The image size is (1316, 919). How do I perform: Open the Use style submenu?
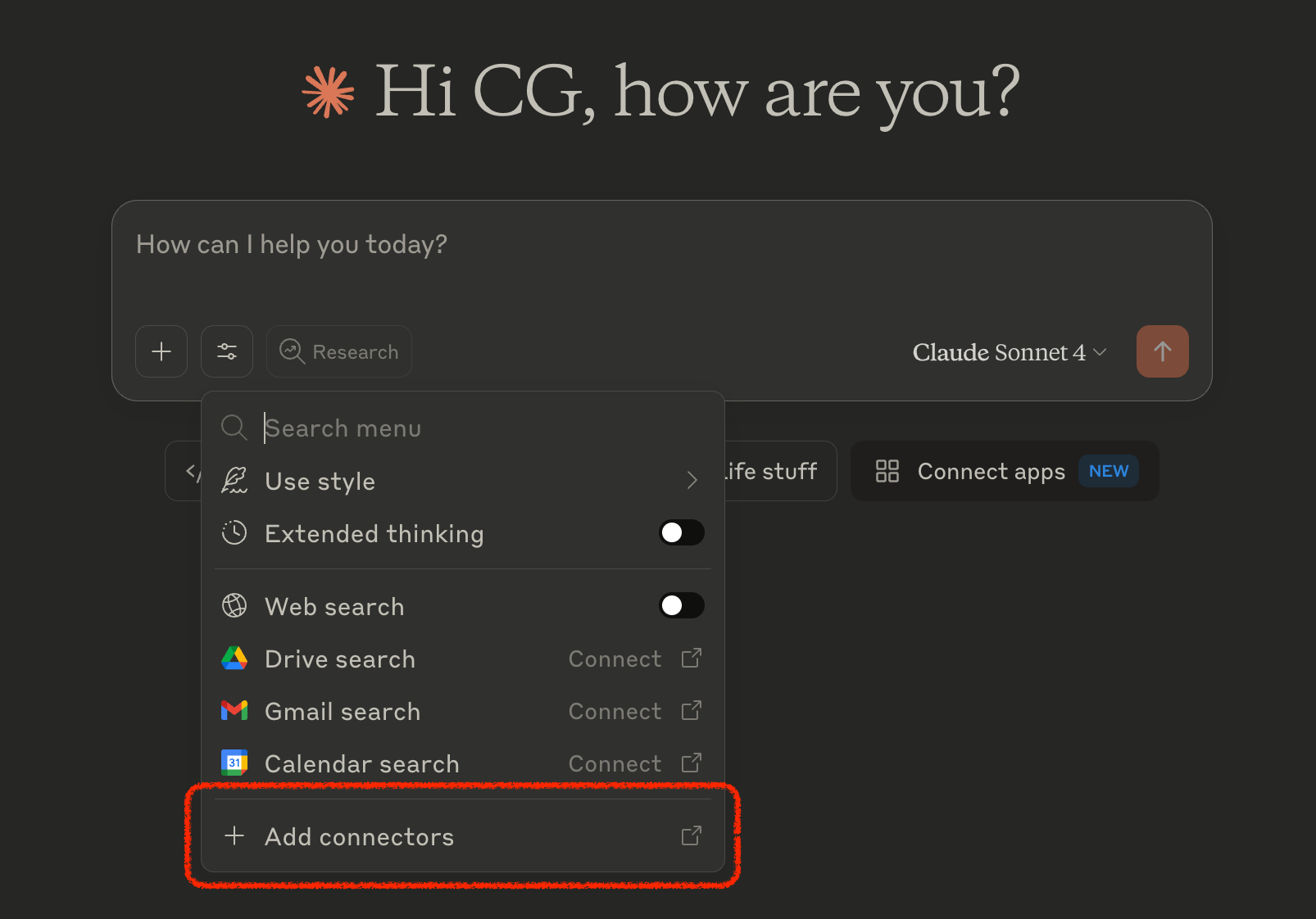[463, 481]
